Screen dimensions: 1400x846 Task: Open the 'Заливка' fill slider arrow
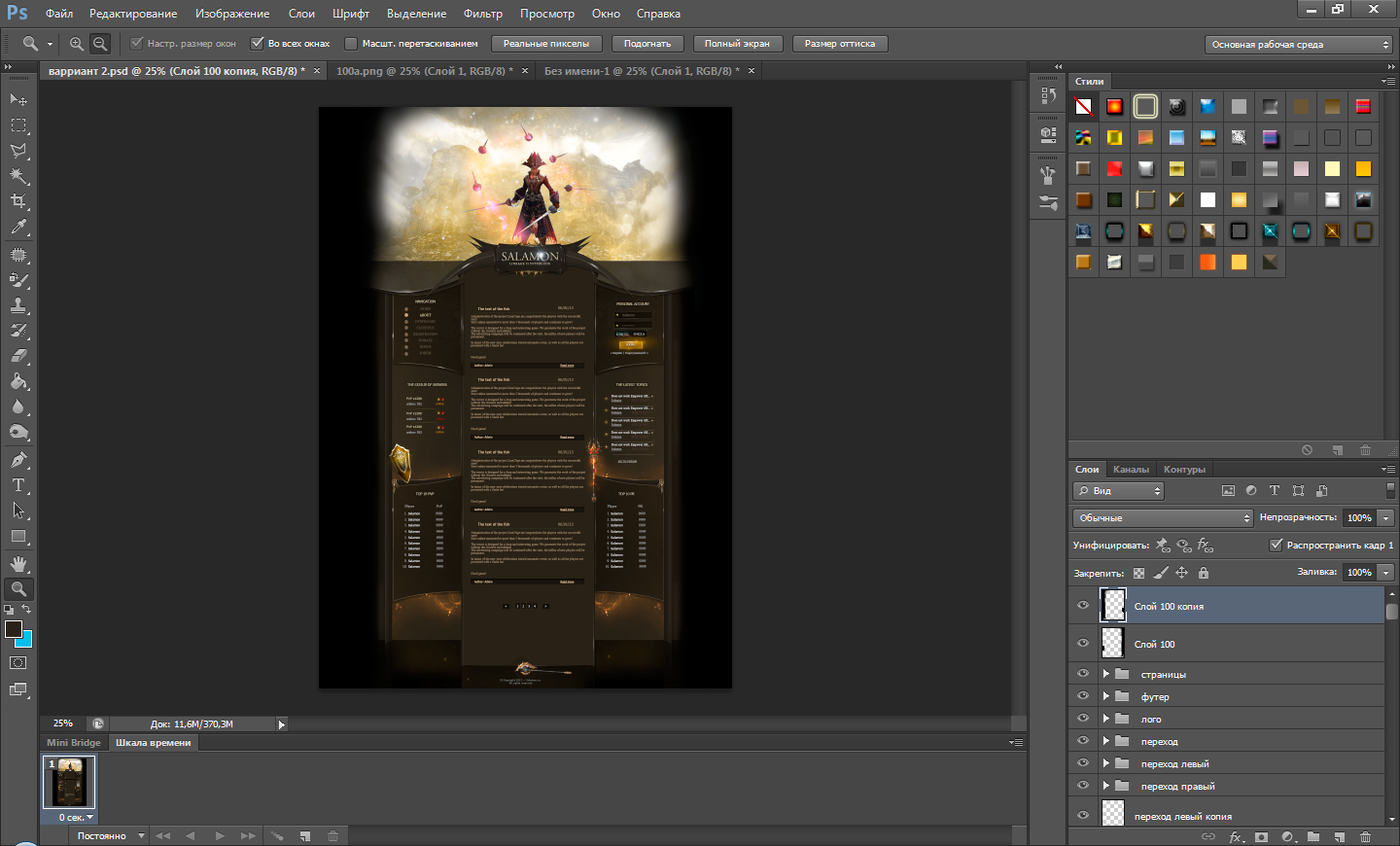[1386, 572]
